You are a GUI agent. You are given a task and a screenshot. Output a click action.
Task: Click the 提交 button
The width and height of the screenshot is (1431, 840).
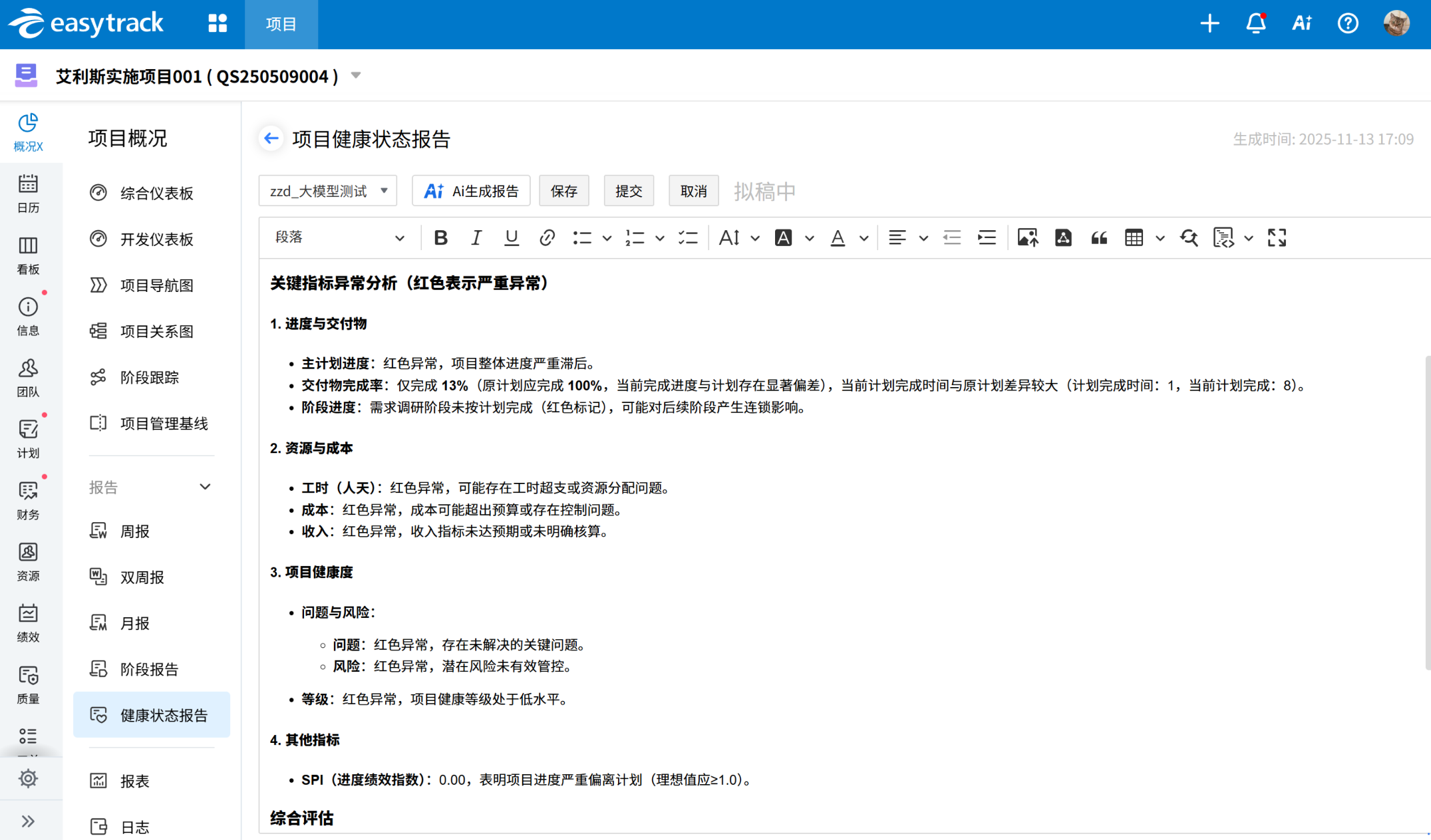[x=628, y=192]
